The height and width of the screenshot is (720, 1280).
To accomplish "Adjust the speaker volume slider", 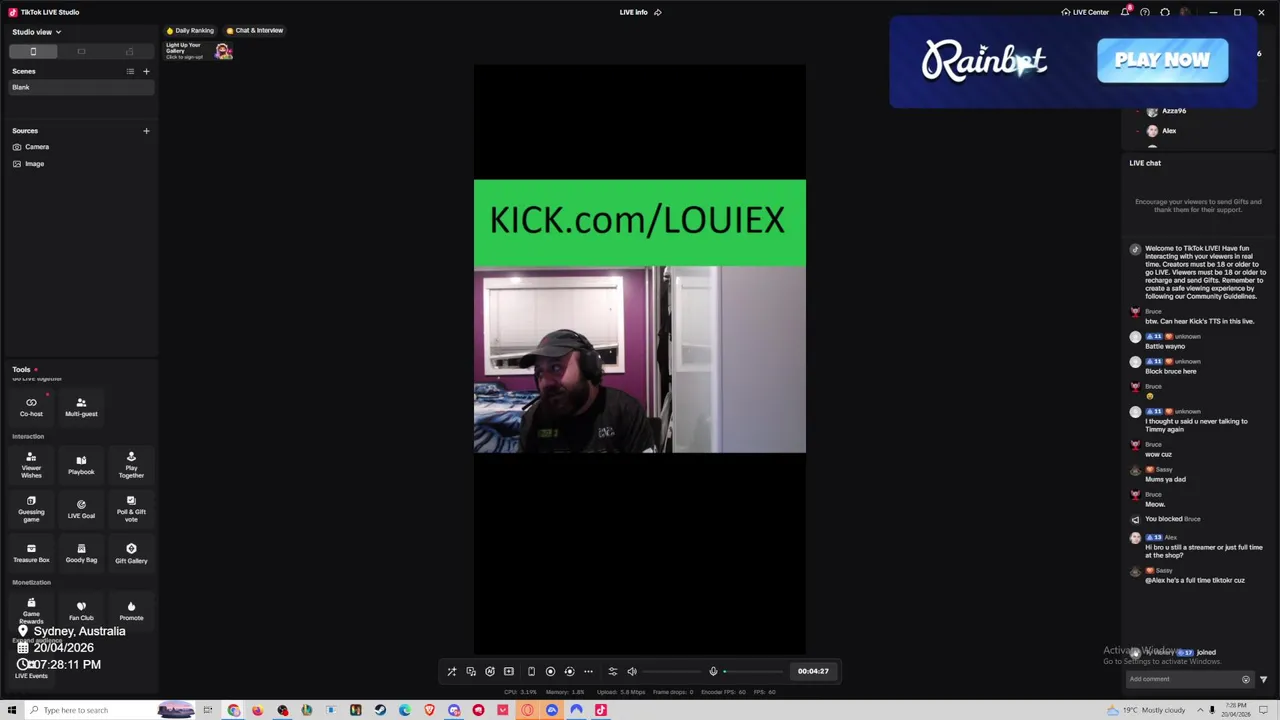I will (x=672, y=672).
